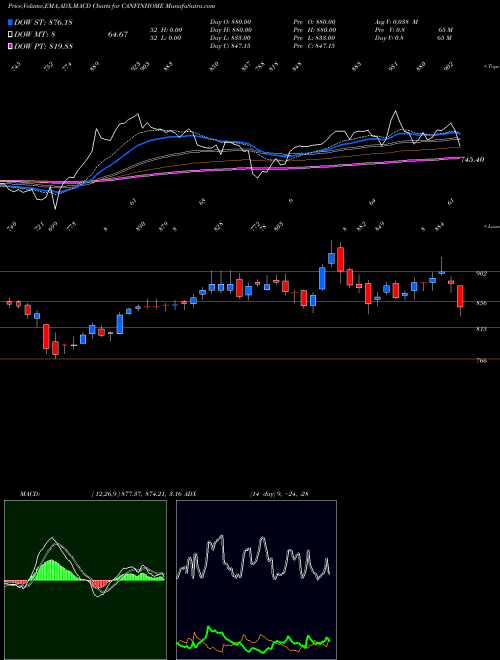Click the 745.40 EMA end label

point(472,160)
